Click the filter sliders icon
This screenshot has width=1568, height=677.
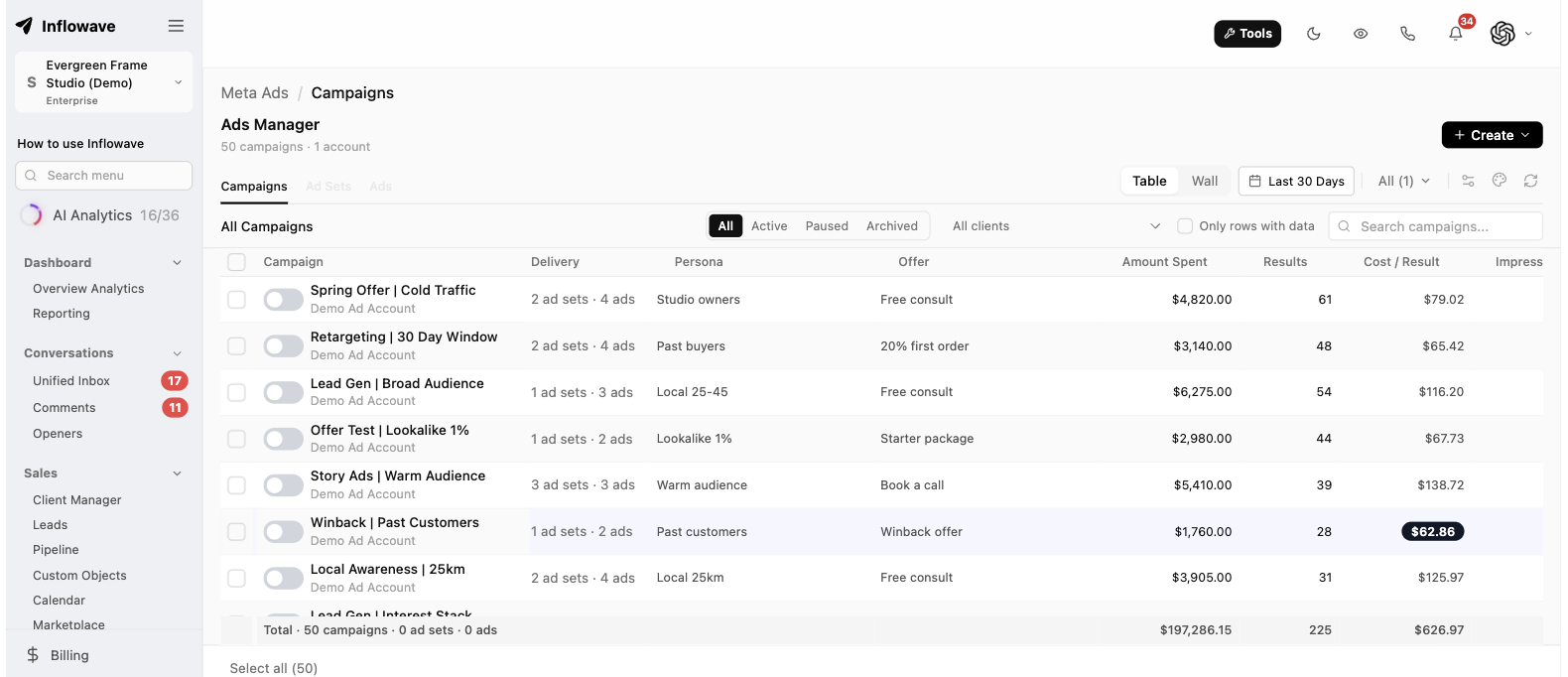click(1468, 181)
